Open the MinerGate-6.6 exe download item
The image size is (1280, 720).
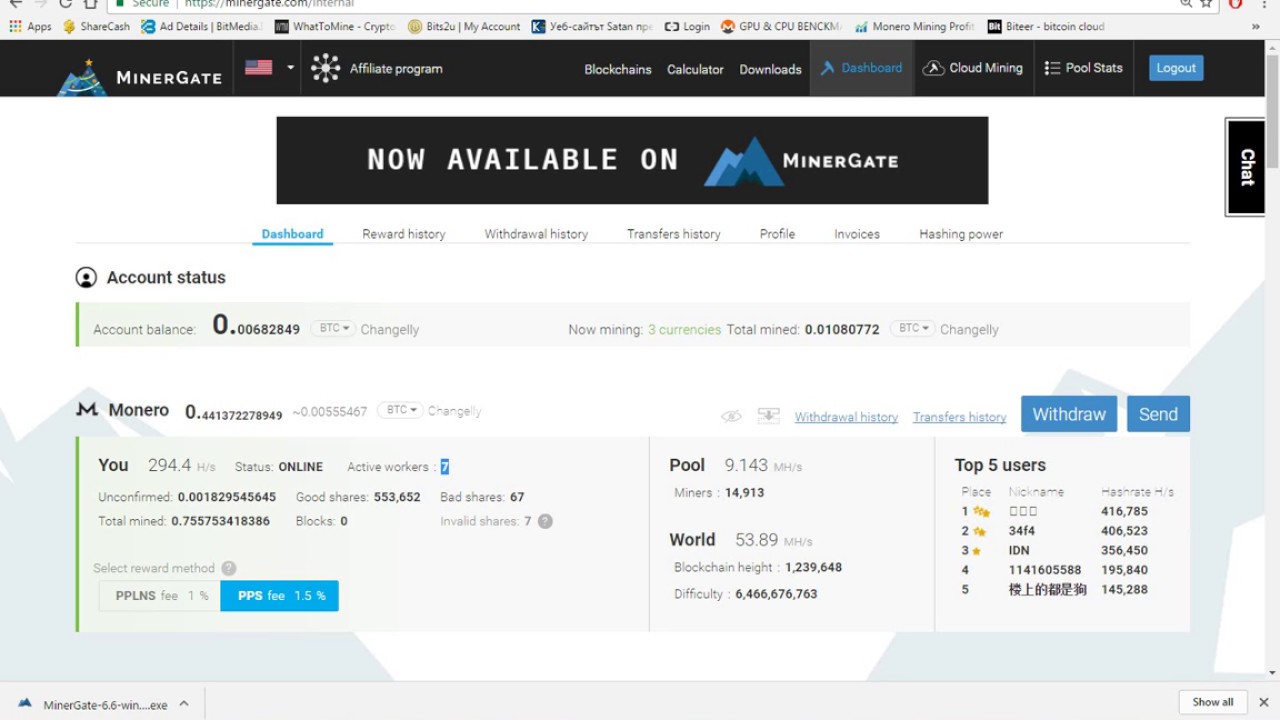[93, 704]
